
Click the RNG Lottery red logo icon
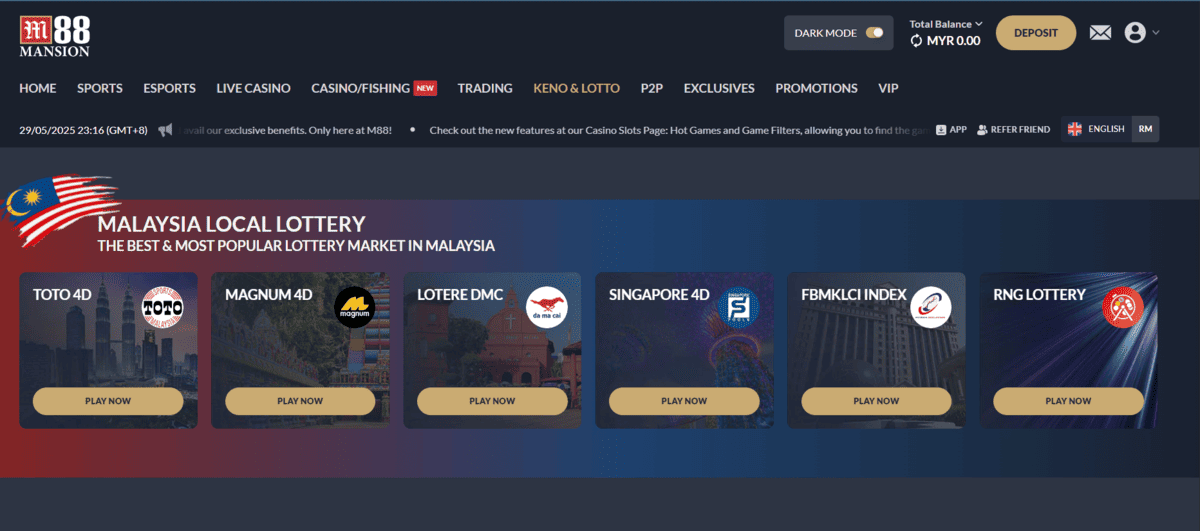(1123, 308)
